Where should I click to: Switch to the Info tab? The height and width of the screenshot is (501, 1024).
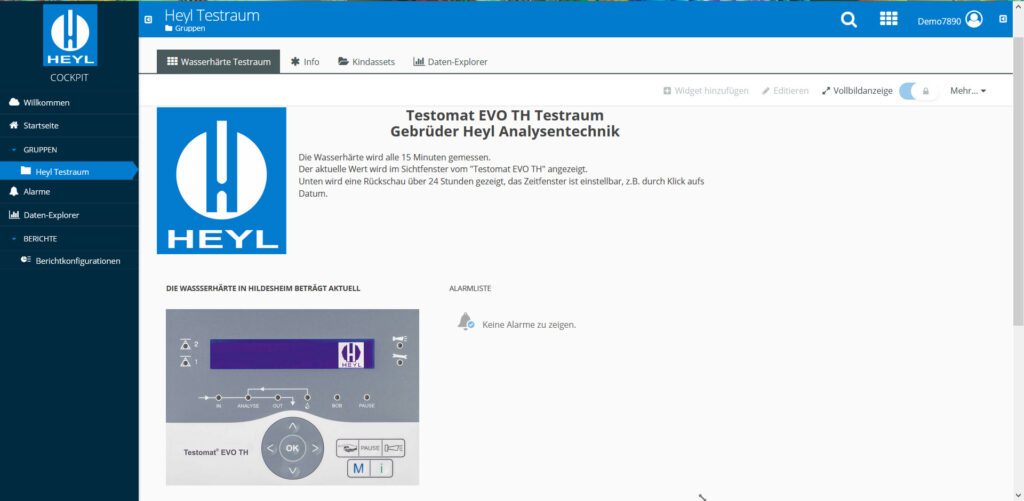click(305, 62)
